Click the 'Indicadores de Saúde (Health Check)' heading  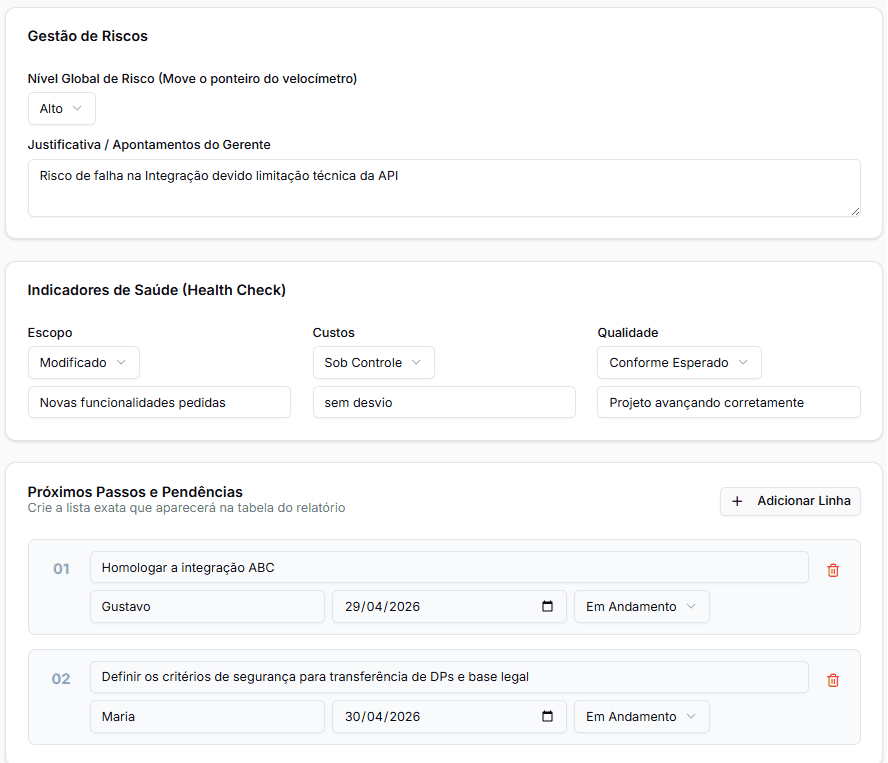[x=156, y=290]
